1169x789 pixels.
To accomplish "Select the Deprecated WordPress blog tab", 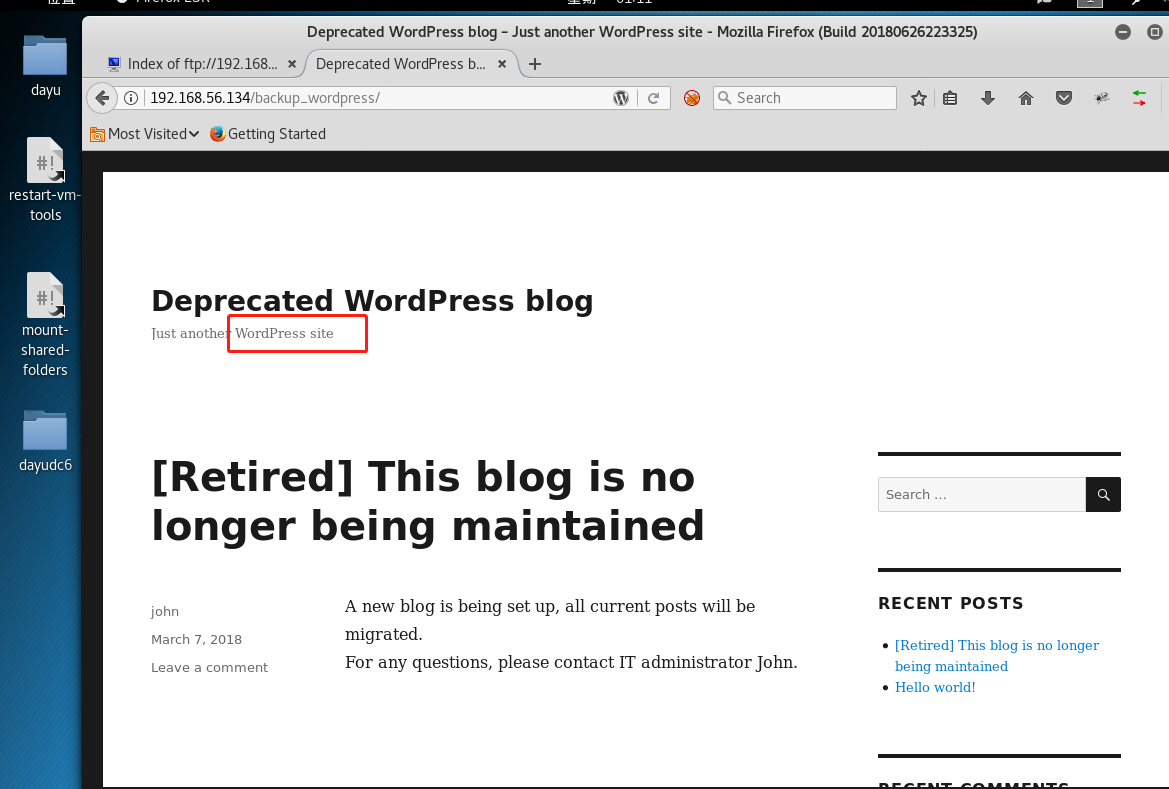I will 409,64.
